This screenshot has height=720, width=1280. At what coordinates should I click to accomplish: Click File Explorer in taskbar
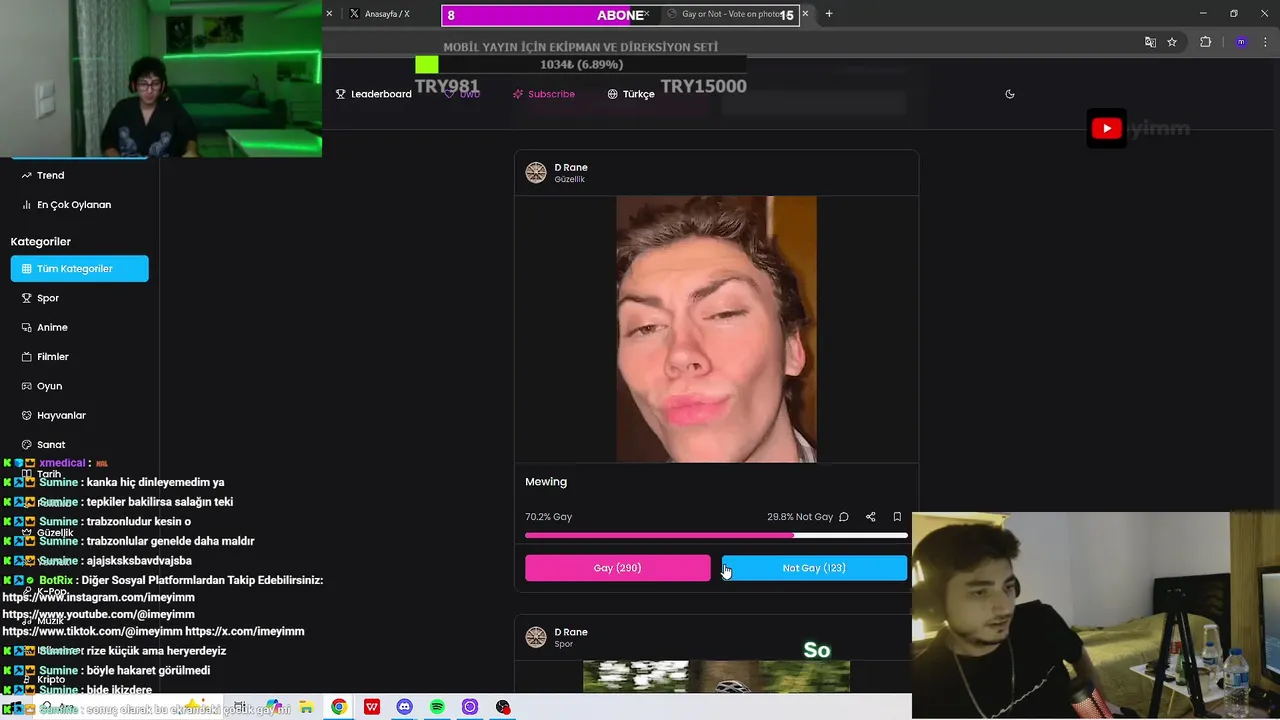click(x=306, y=707)
